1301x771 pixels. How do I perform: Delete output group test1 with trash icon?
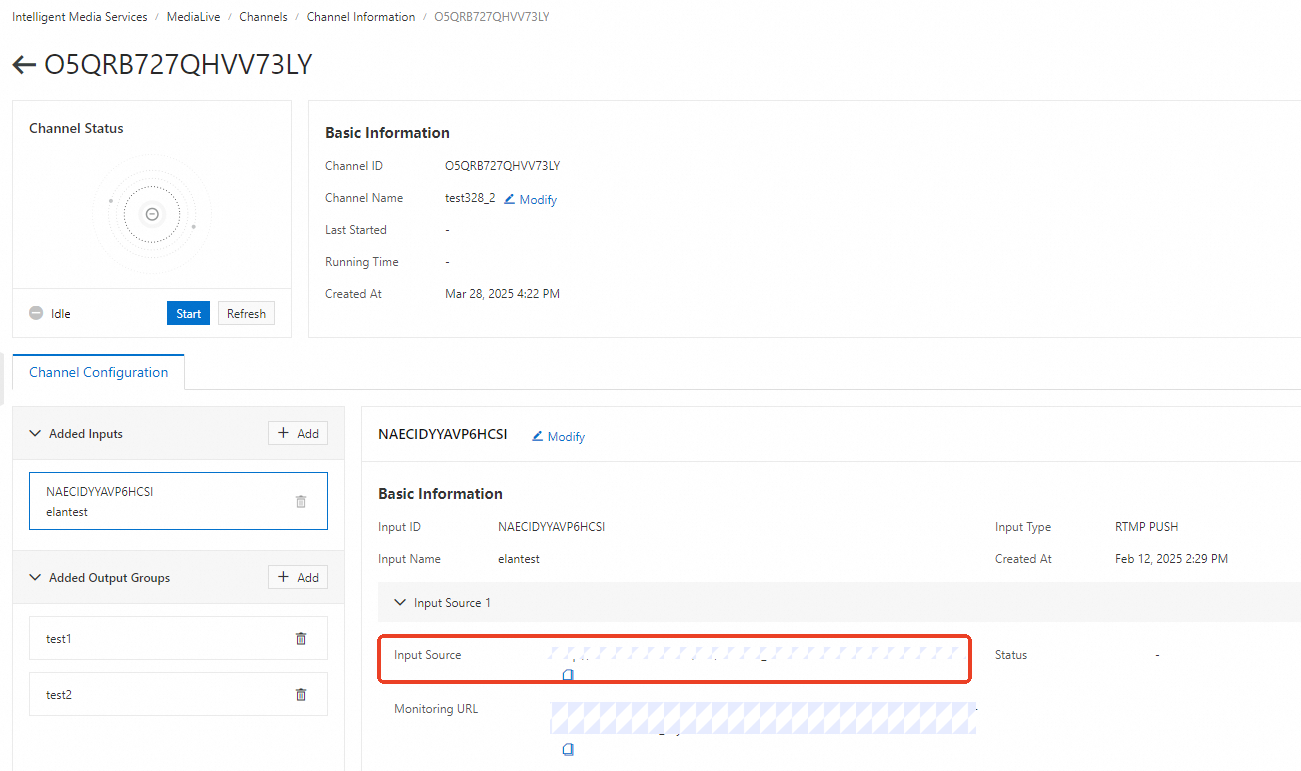(x=301, y=638)
